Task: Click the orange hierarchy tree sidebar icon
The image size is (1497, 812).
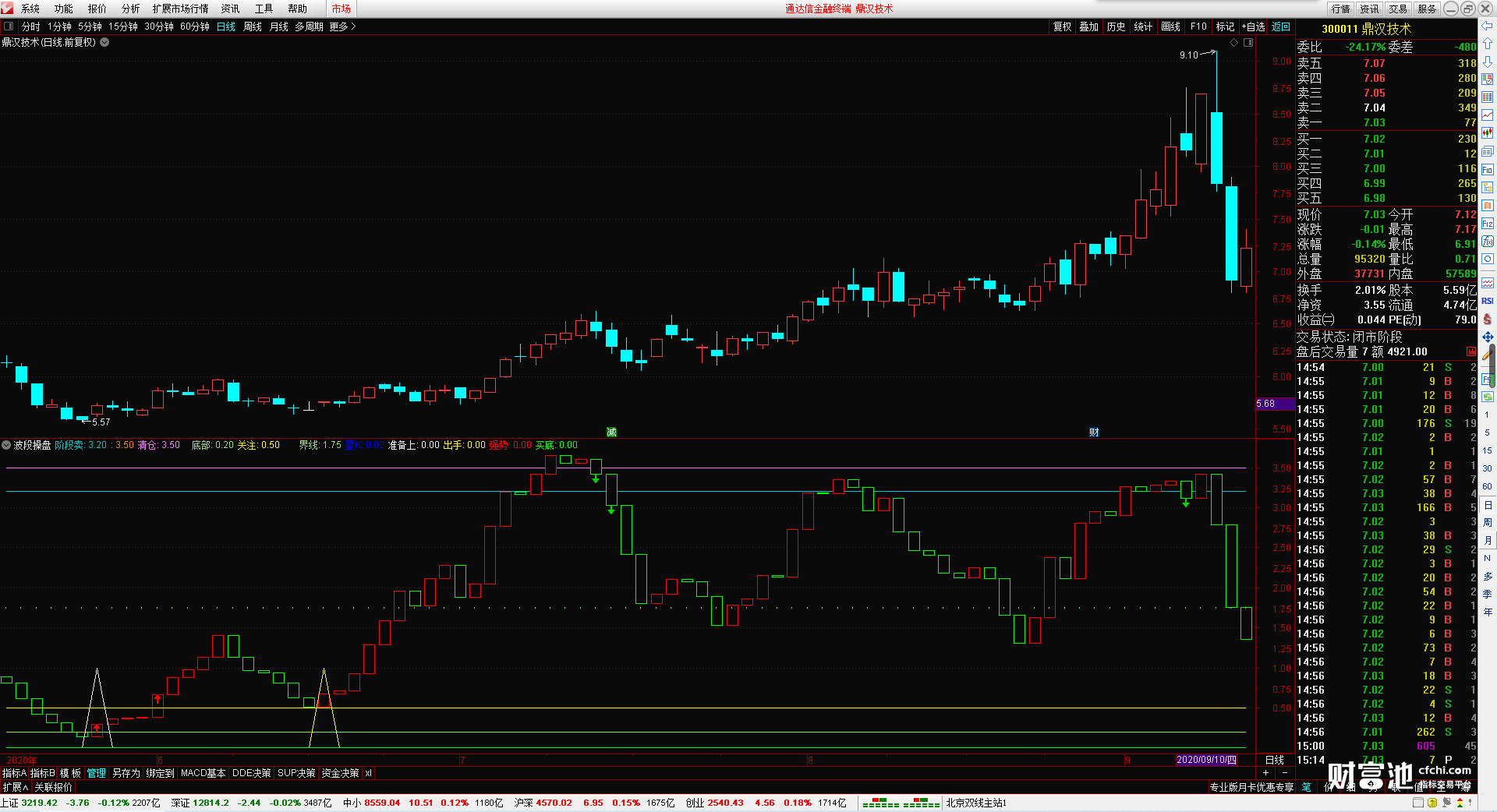Action: click(x=1488, y=187)
